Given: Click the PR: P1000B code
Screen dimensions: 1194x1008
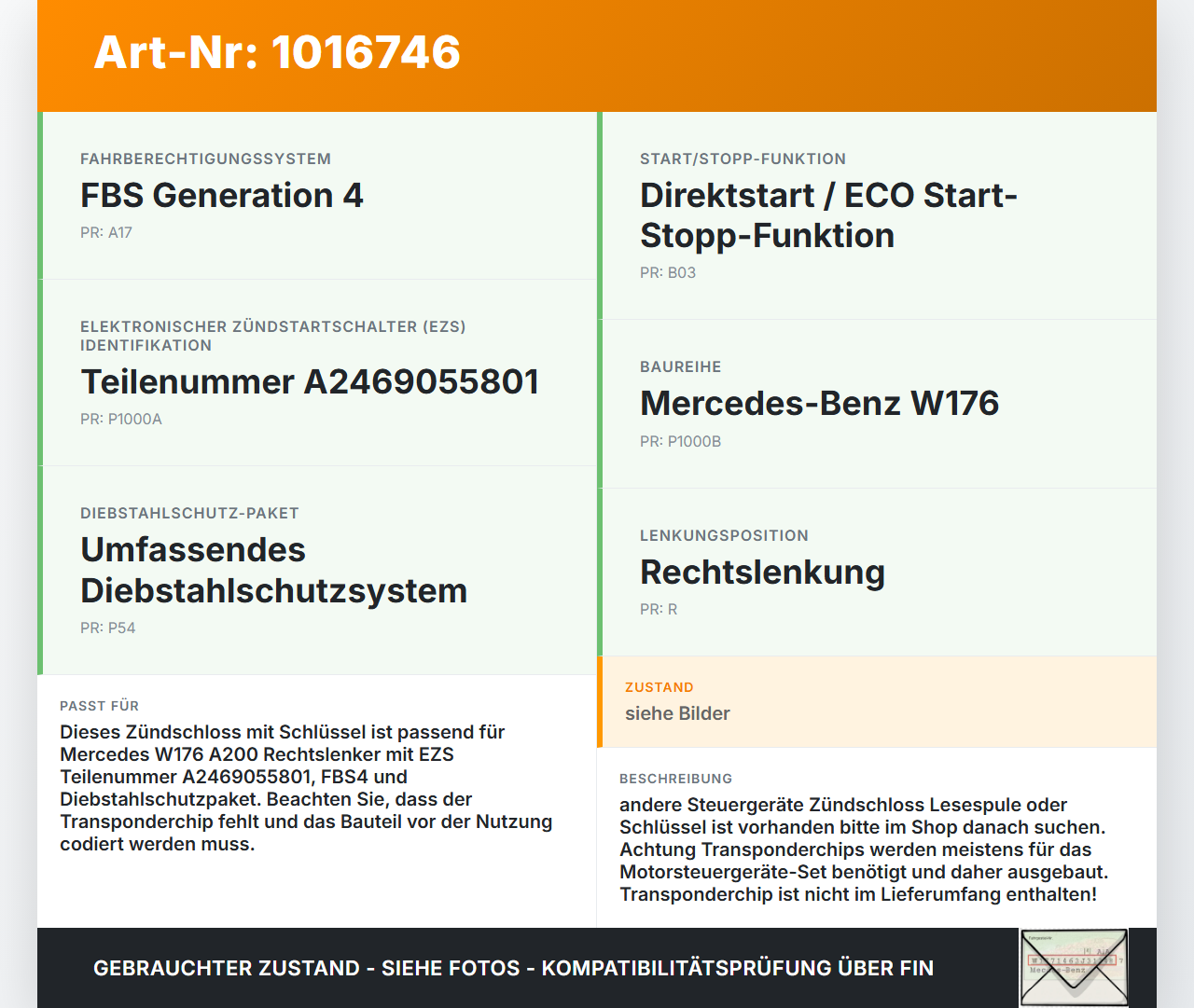Looking at the screenshot, I should [x=681, y=441].
